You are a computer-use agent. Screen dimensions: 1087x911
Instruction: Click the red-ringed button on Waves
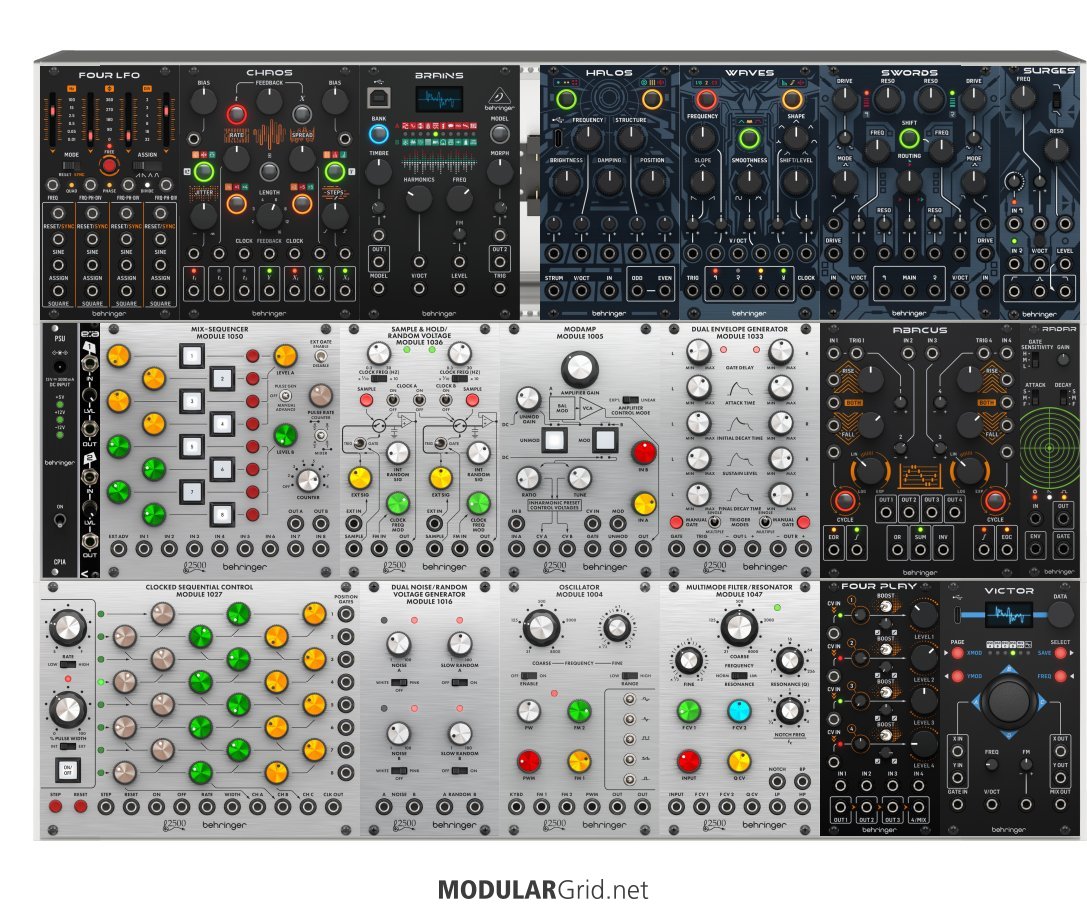[706, 100]
